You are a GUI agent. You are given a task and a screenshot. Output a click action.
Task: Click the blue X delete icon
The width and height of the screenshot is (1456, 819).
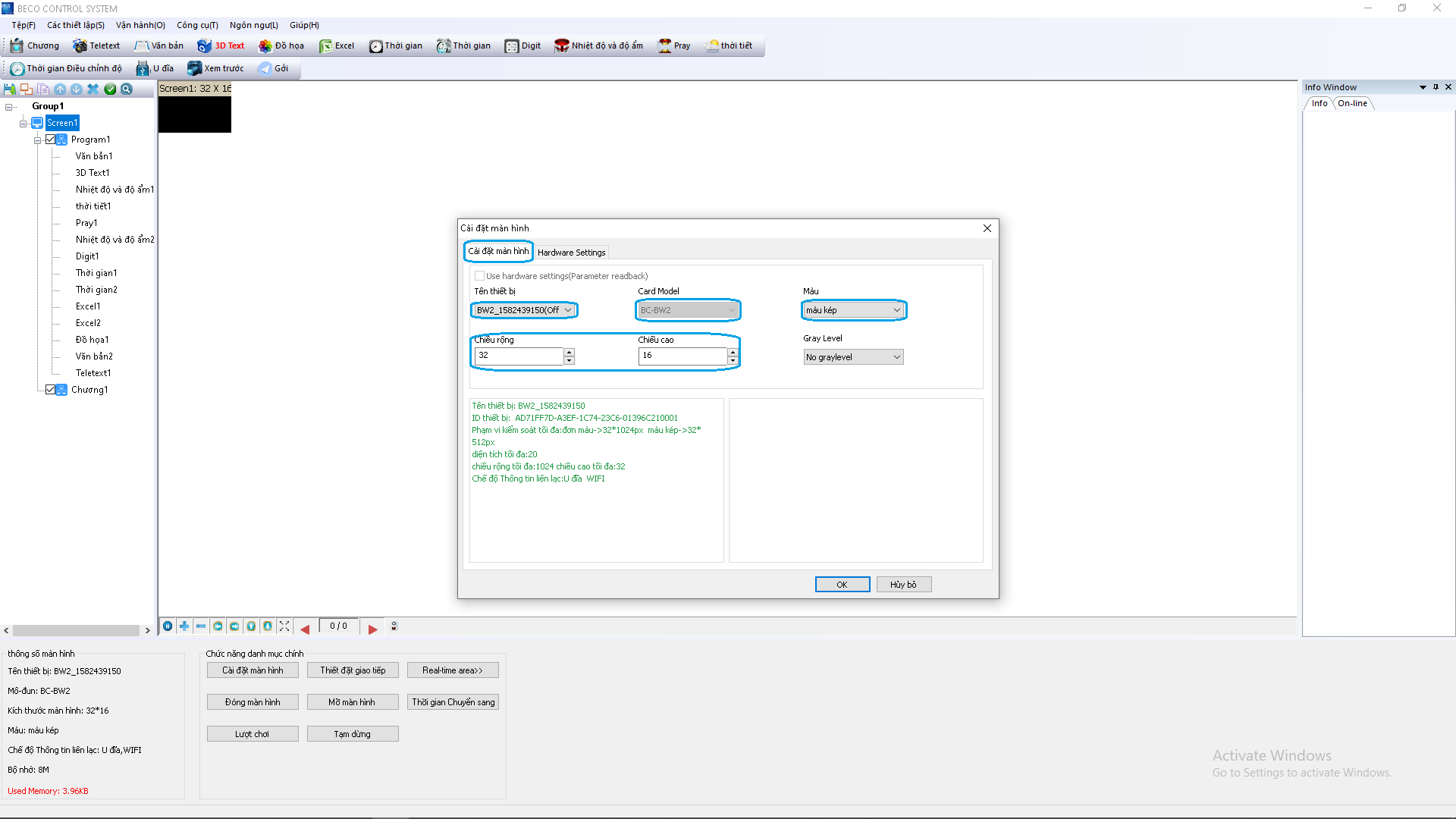pyautogui.click(x=93, y=89)
